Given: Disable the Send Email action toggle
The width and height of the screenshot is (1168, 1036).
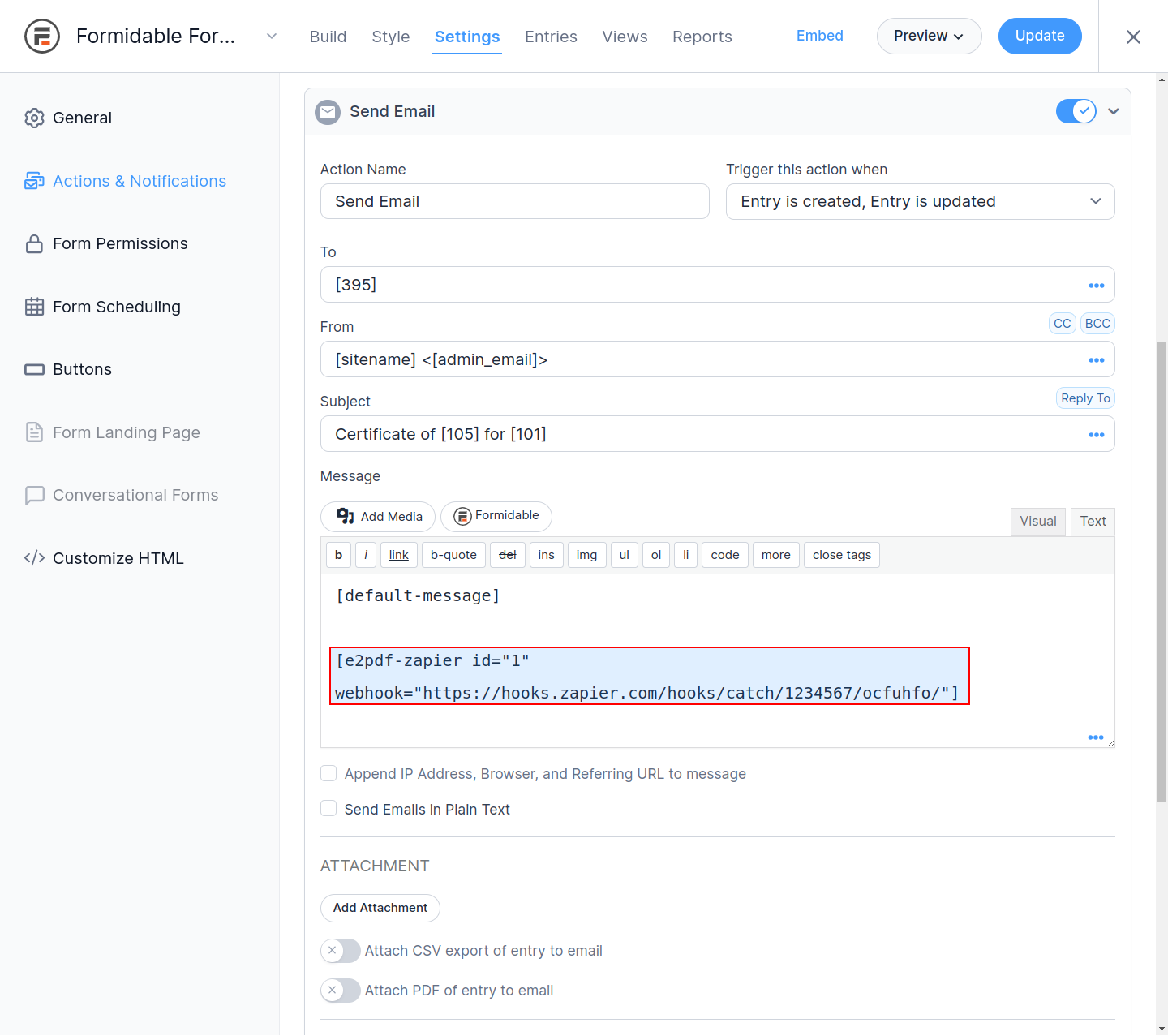Looking at the screenshot, I should pos(1076,111).
